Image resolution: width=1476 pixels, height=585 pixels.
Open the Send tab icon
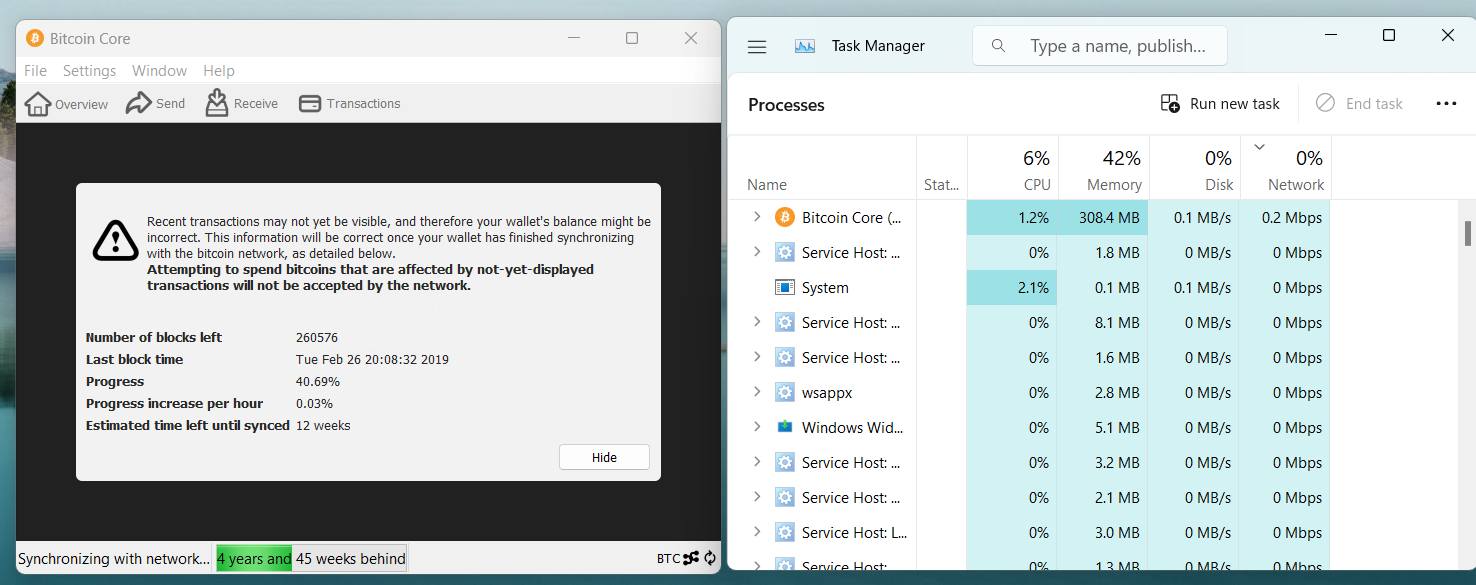pos(138,103)
